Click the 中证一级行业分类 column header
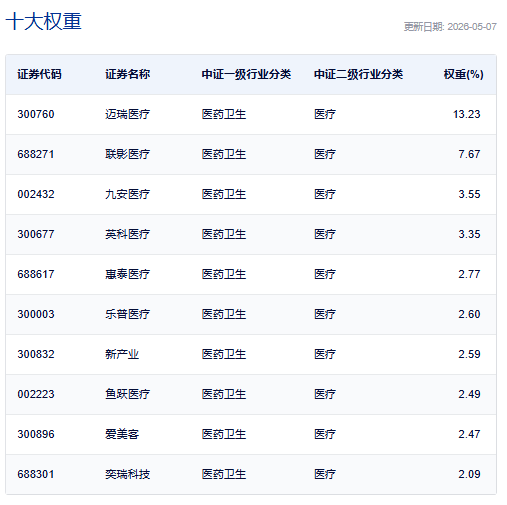This screenshot has width=507, height=505. coord(246,74)
